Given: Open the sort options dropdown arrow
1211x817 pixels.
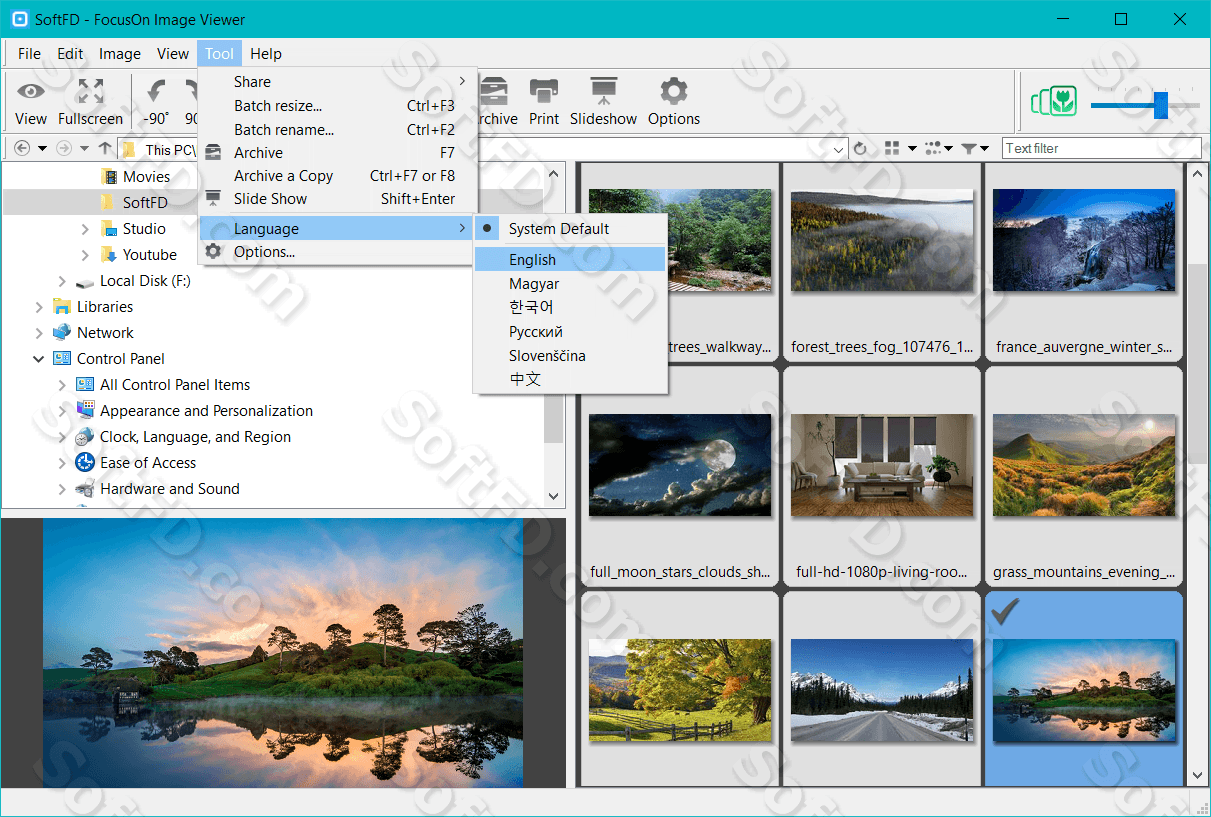Looking at the screenshot, I should click(948, 148).
